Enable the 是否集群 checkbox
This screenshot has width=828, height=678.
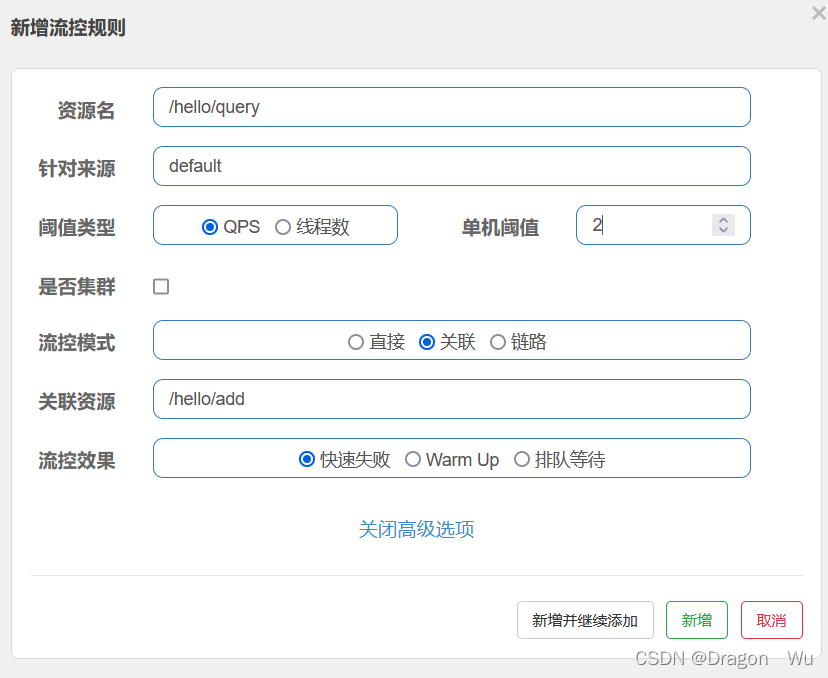pos(161,287)
